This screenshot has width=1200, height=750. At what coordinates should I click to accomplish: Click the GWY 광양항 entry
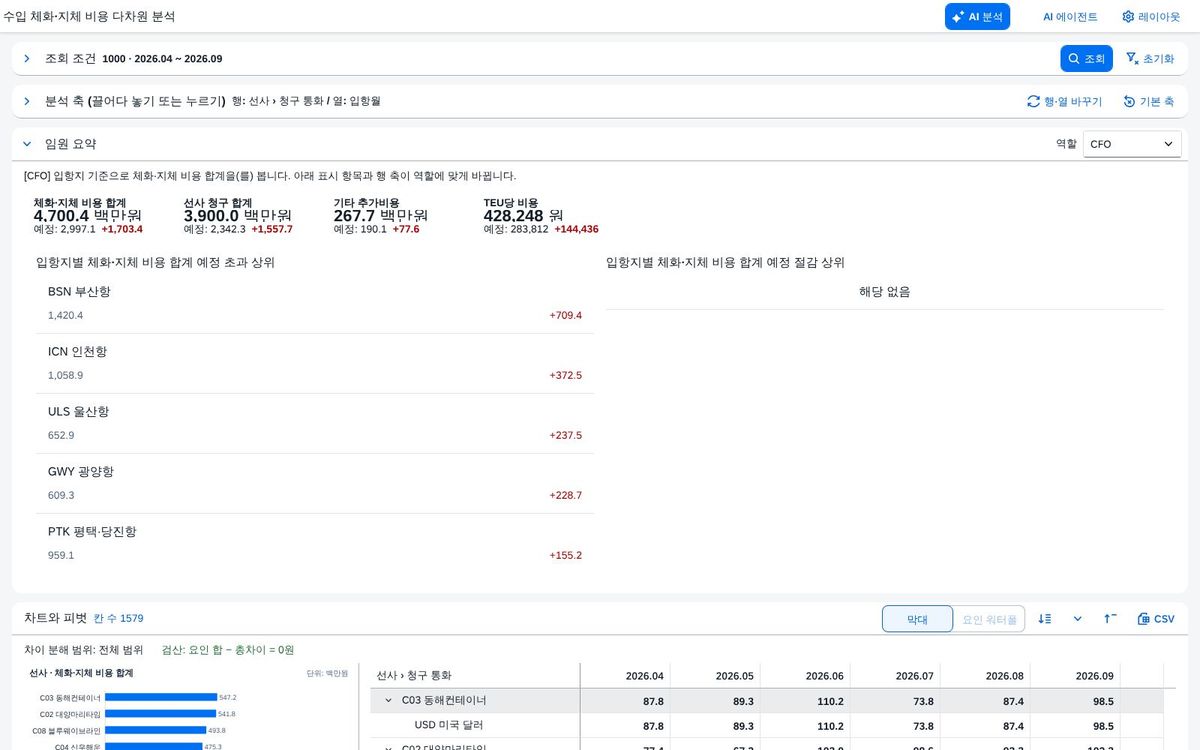tap(315, 483)
